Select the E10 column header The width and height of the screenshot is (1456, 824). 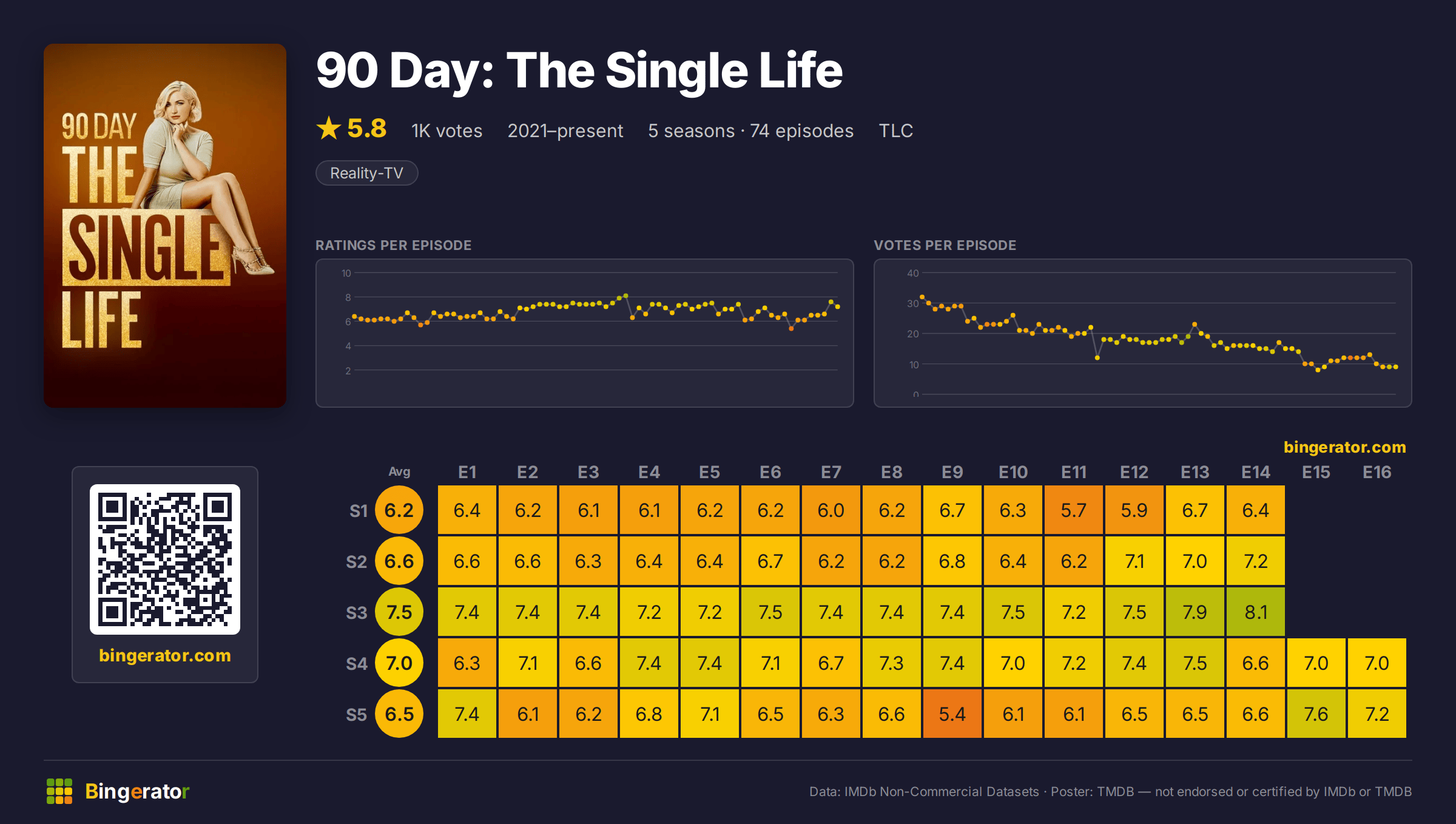[x=1013, y=472]
